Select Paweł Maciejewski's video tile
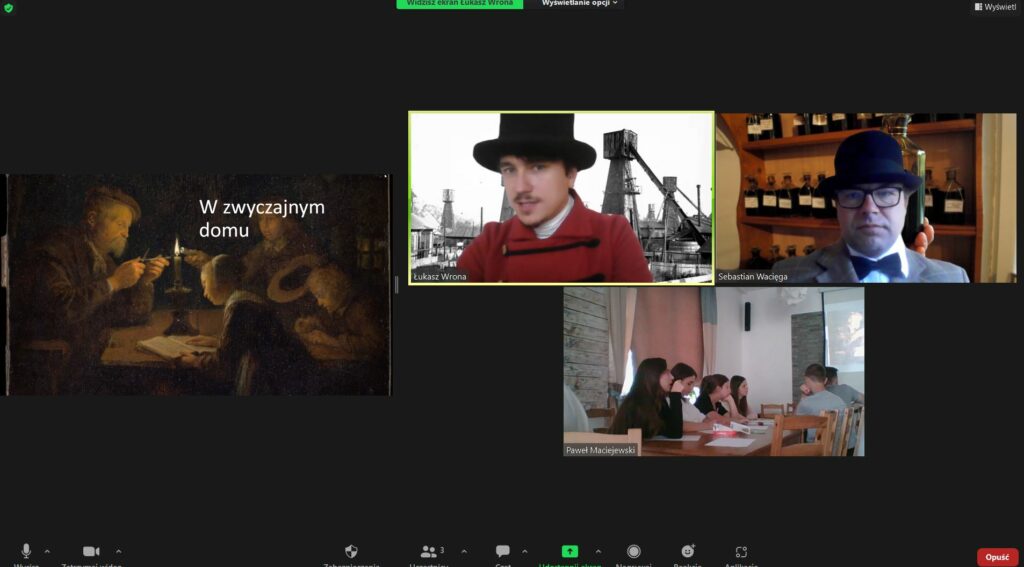Viewport: 1024px width, 567px height. 713,372
